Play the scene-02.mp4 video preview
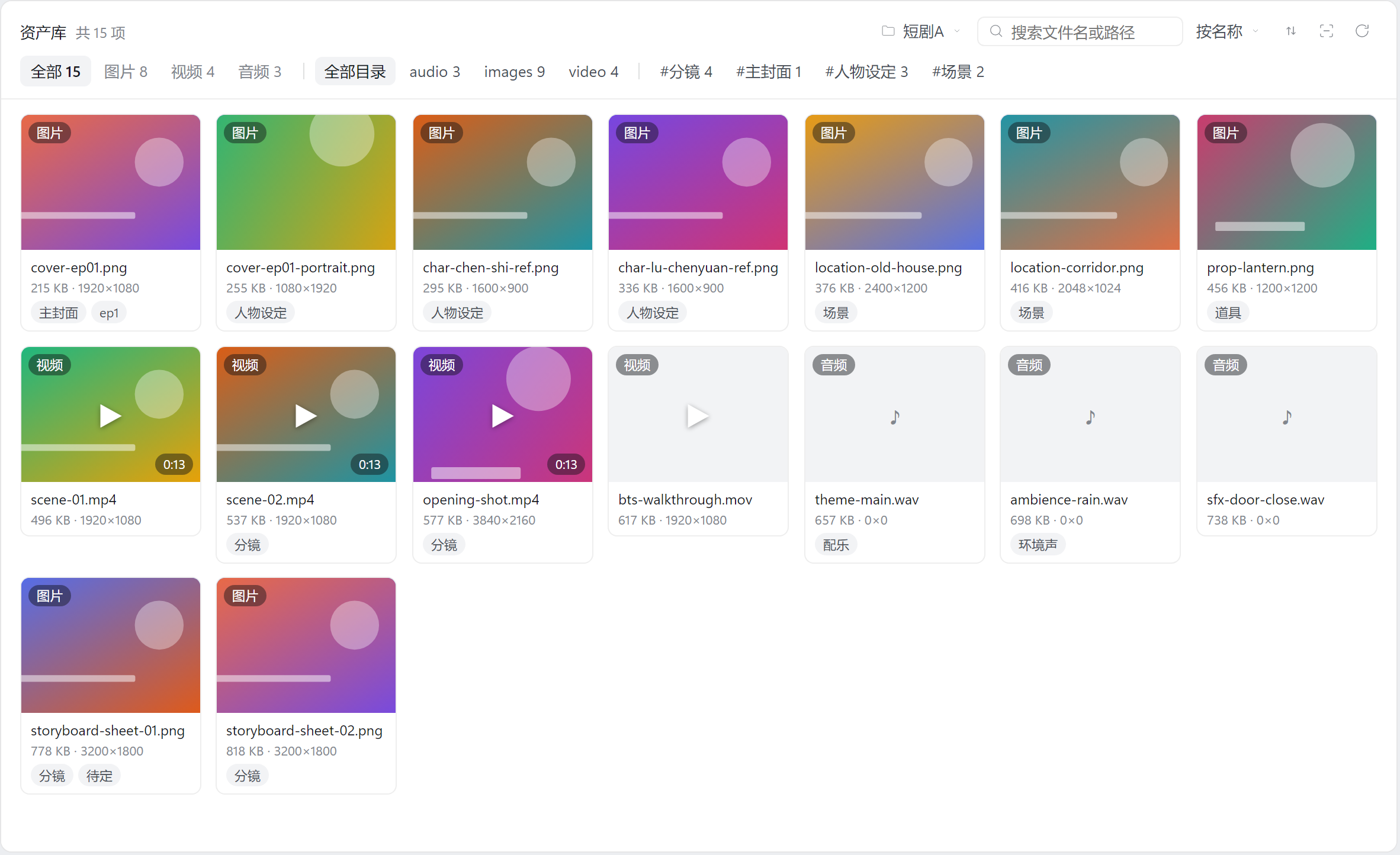The width and height of the screenshot is (1400, 855). [306, 416]
